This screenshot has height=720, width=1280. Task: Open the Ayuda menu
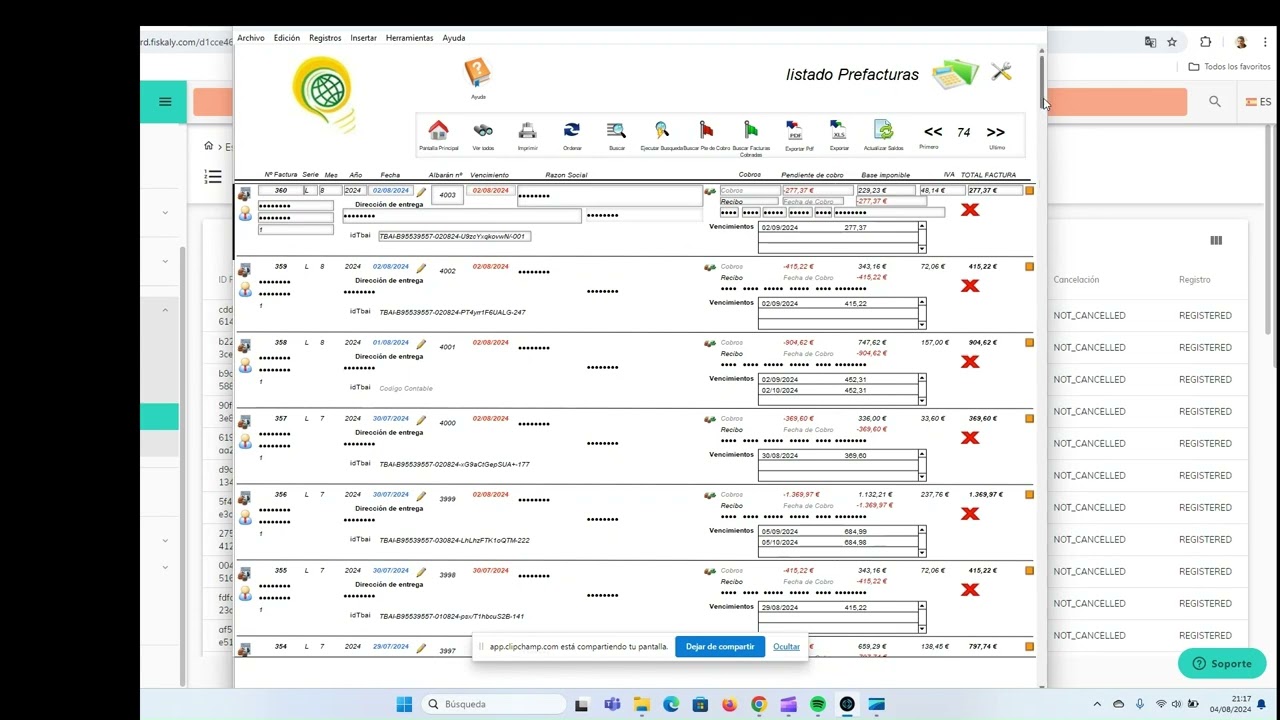click(454, 38)
